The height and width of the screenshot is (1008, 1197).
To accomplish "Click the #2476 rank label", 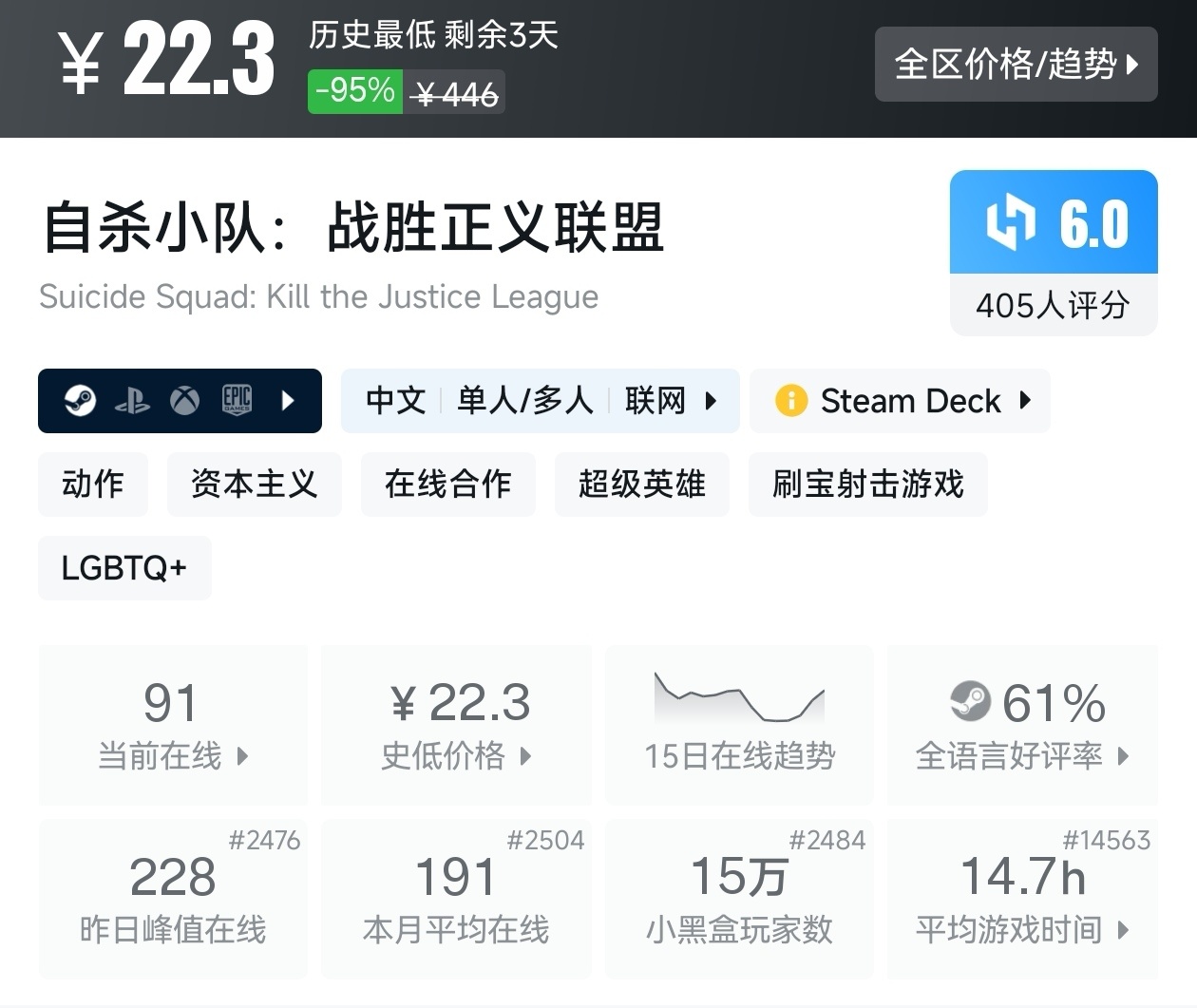I will (264, 840).
